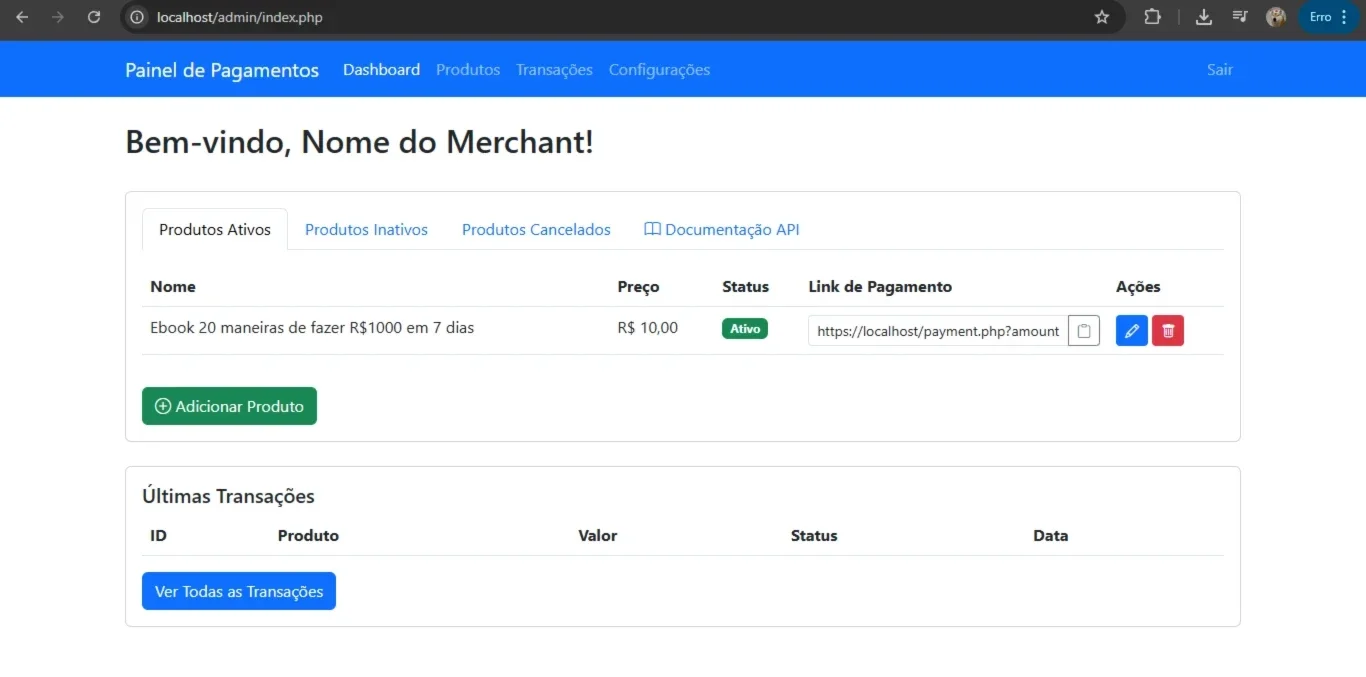
Task: Open the browser downloads icon
Action: pyautogui.click(x=1204, y=17)
